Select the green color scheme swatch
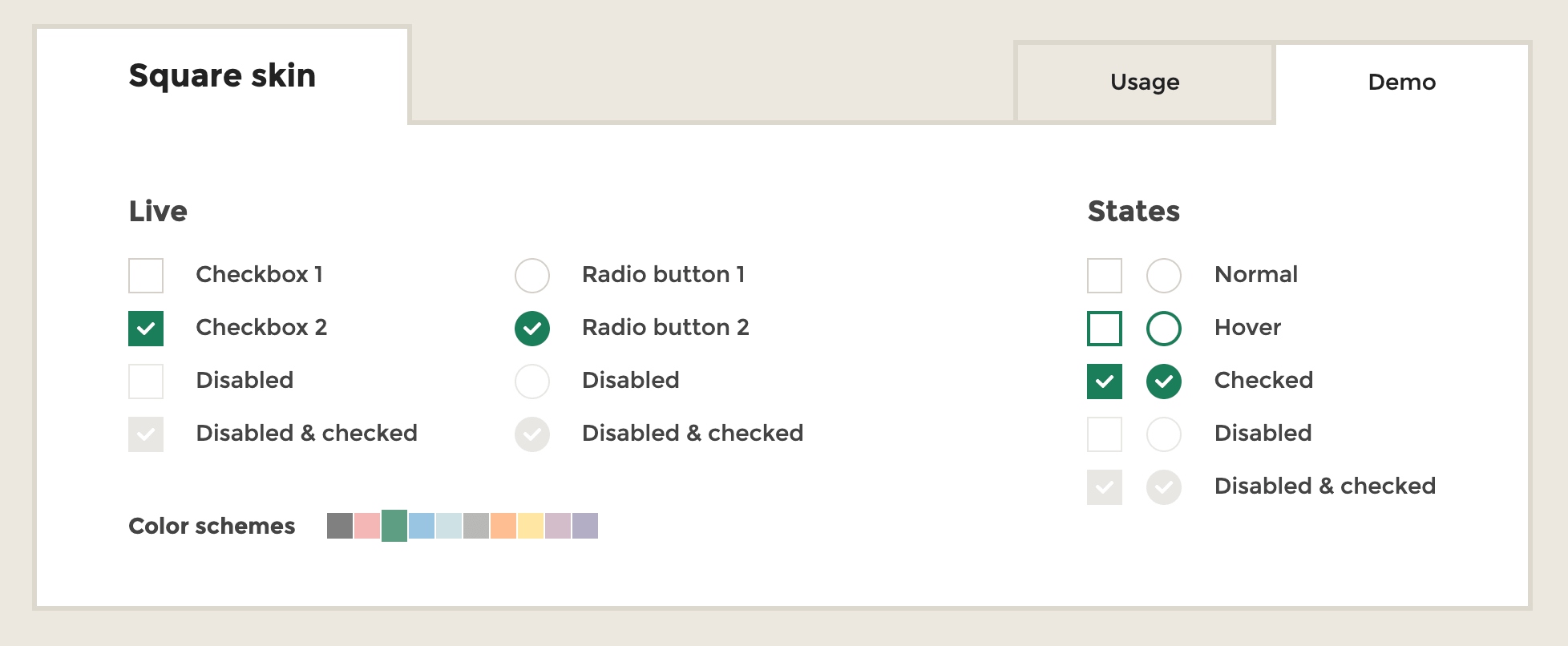This screenshot has width=1568, height=646. click(x=394, y=526)
